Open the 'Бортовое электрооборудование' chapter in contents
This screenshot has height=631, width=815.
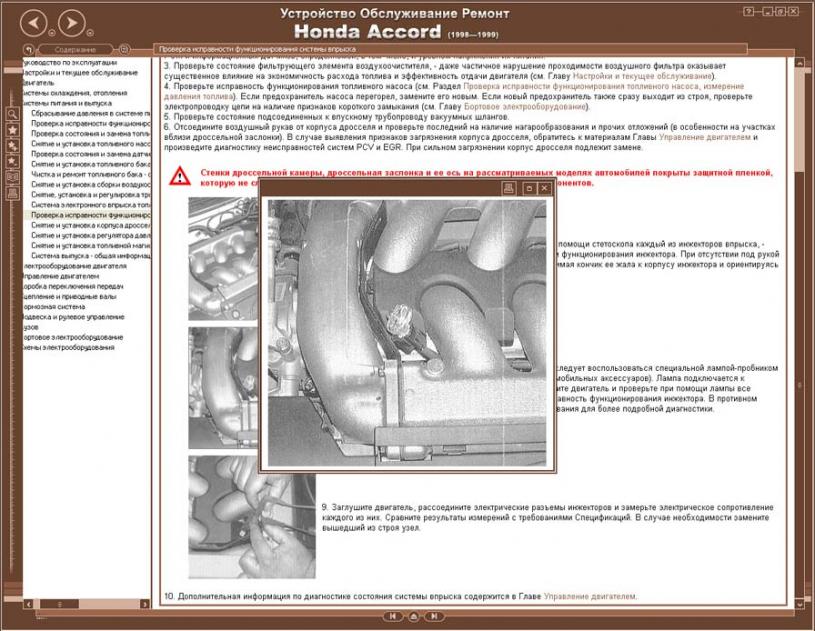coord(73,337)
